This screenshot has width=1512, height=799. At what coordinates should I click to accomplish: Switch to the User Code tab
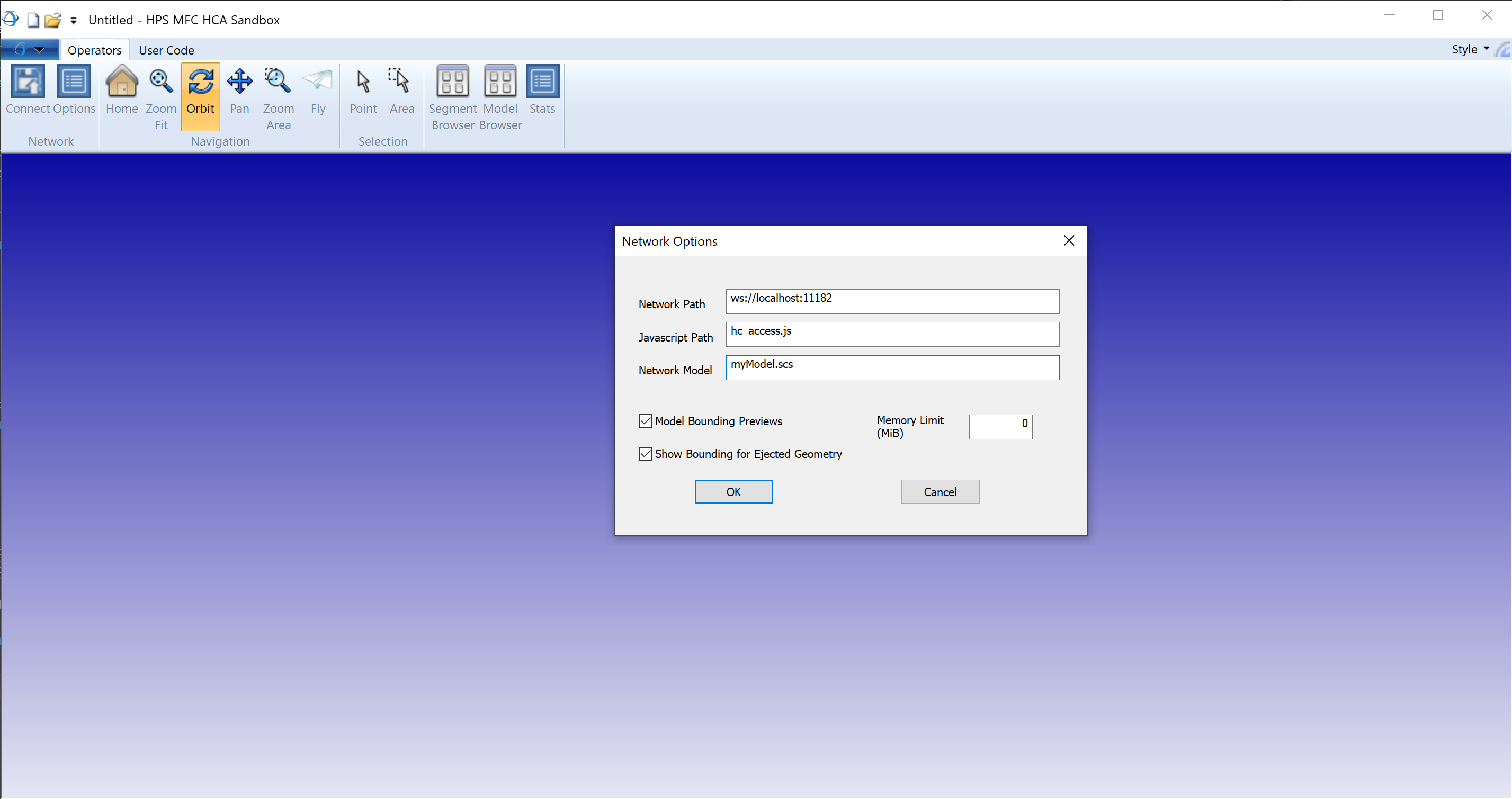pos(166,50)
